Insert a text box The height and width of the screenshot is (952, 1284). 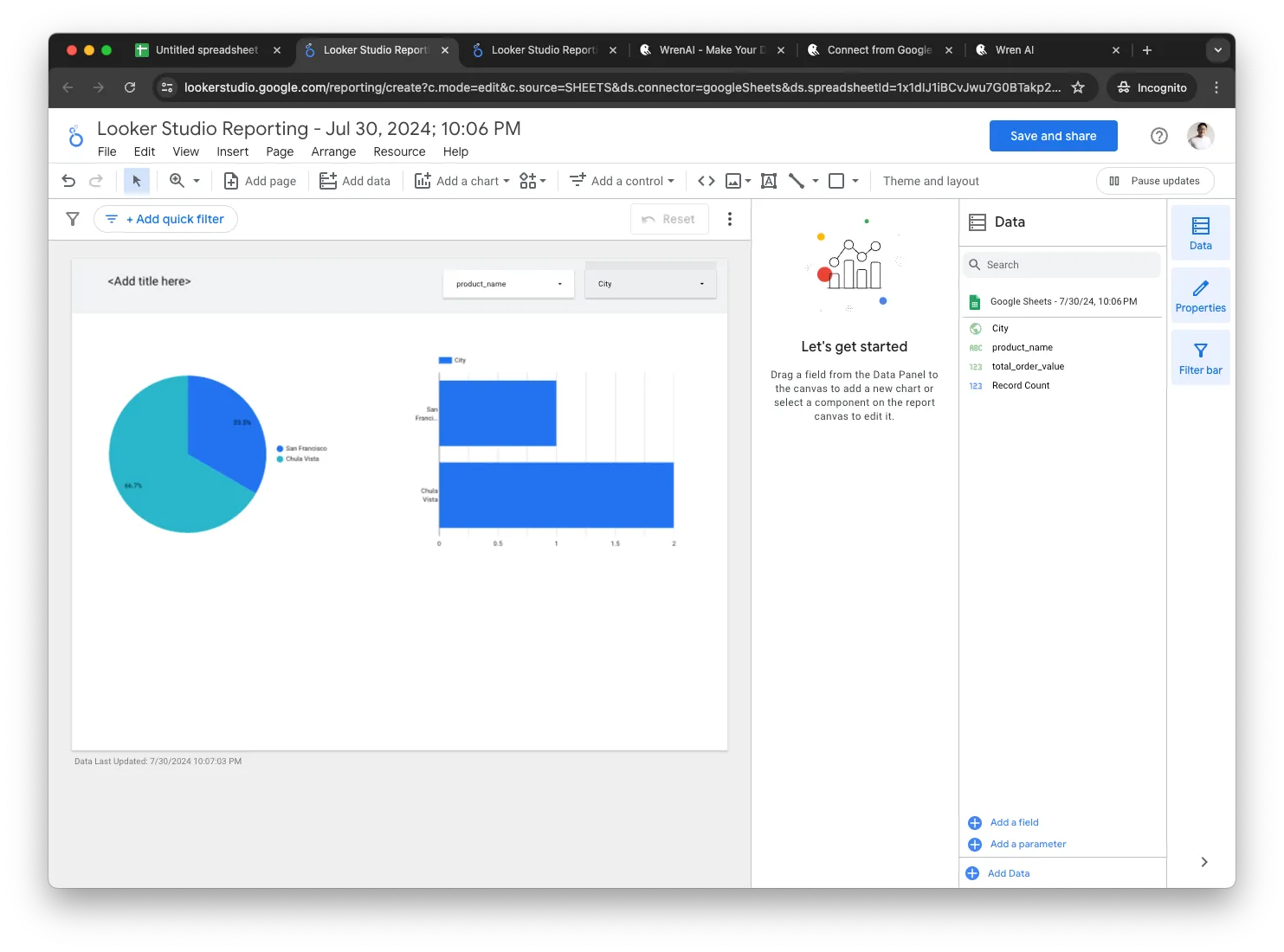click(x=769, y=181)
